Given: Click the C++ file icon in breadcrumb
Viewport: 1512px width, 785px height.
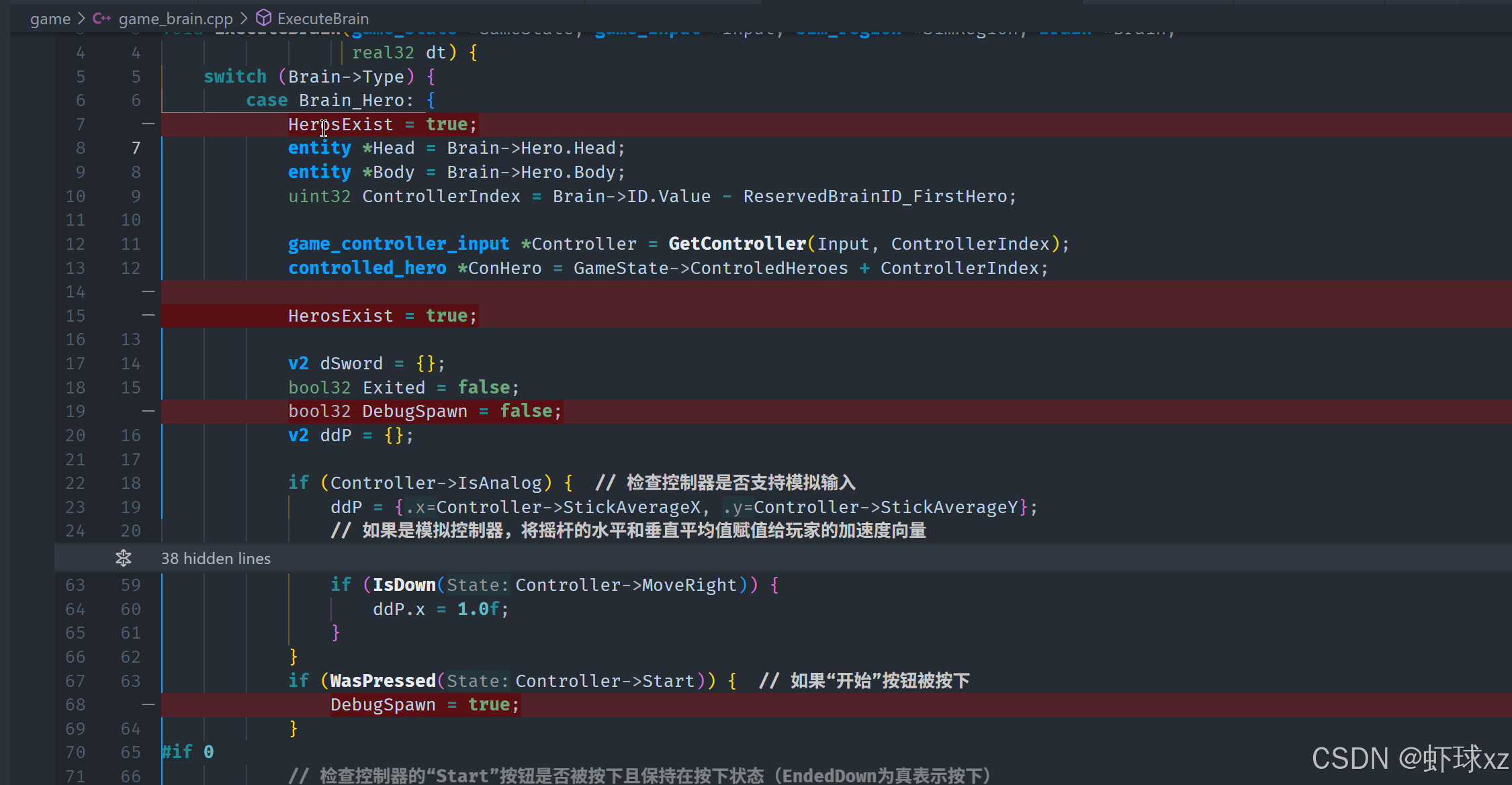Looking at the screenshot, I should 101,18.
